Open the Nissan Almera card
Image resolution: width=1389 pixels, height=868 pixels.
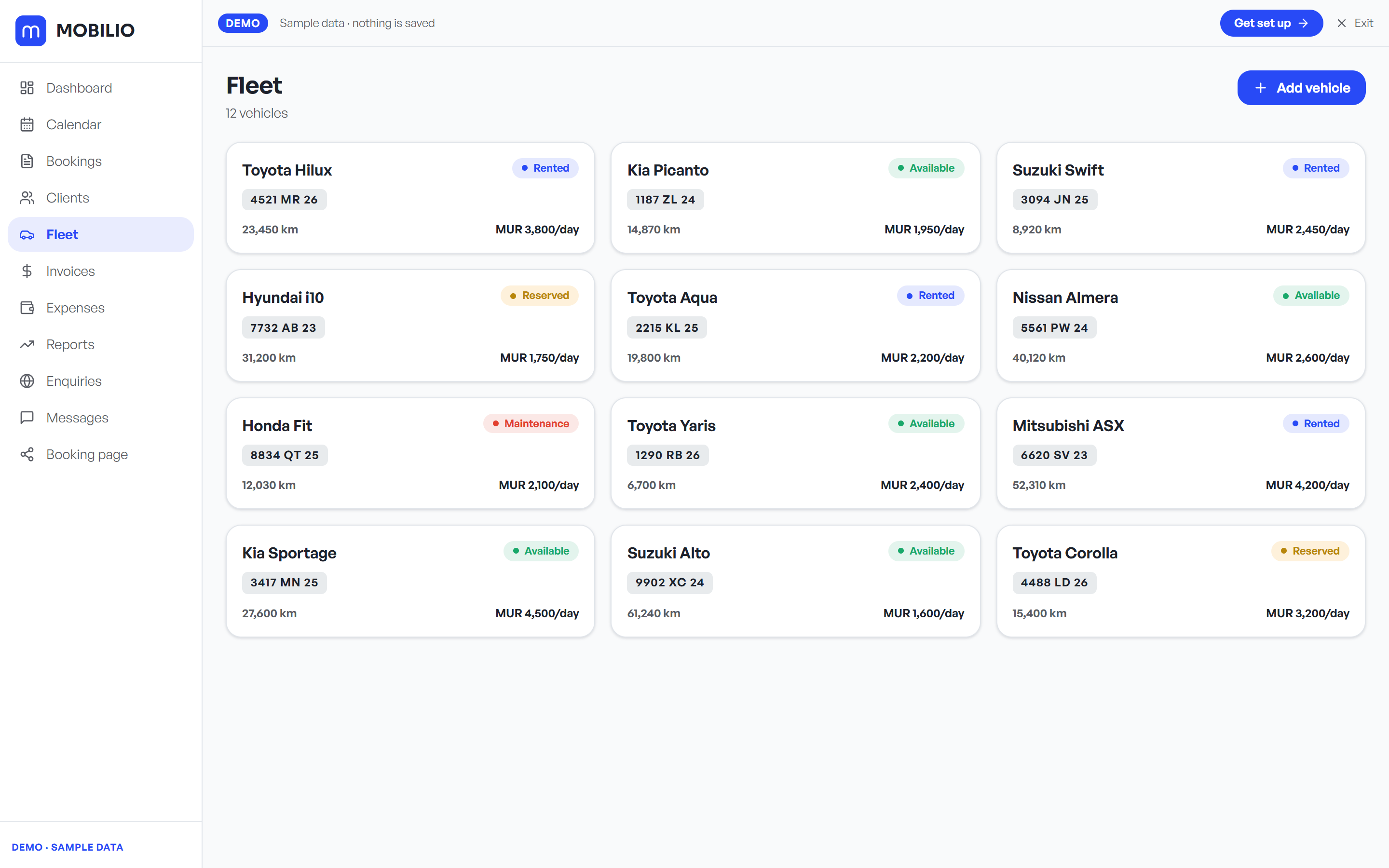(1181, 325)
